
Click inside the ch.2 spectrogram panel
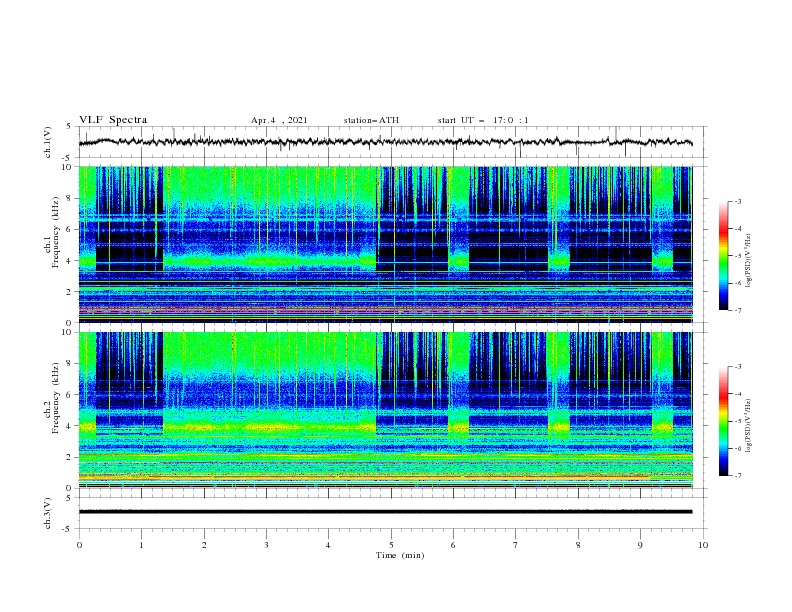coord(385,410)
